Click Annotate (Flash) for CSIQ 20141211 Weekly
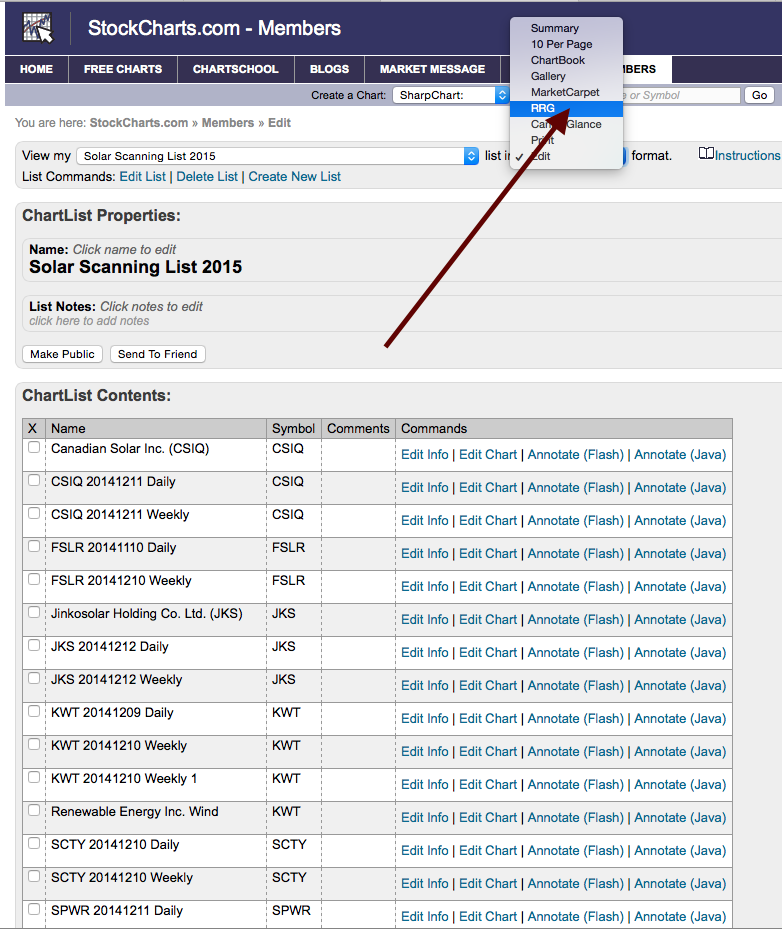This screenshot has width=782, height=929. tap(576, 521)
